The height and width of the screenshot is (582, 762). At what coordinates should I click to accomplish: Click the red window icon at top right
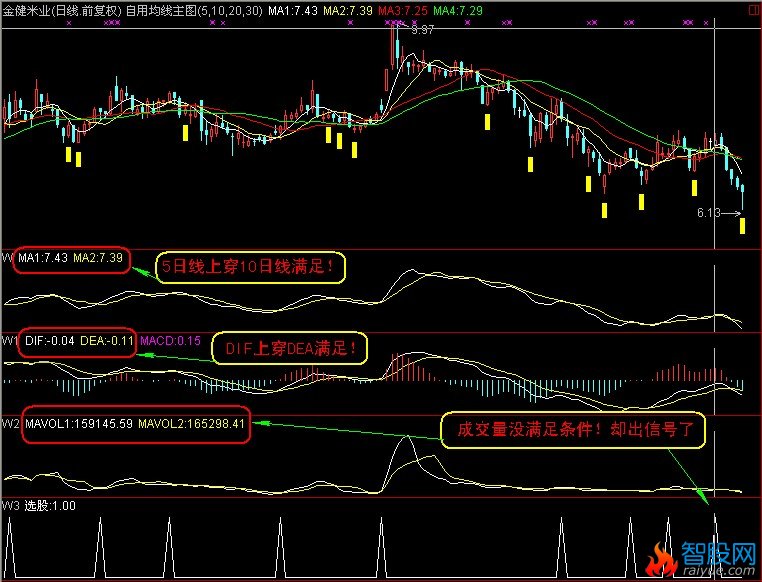(755, 11)
